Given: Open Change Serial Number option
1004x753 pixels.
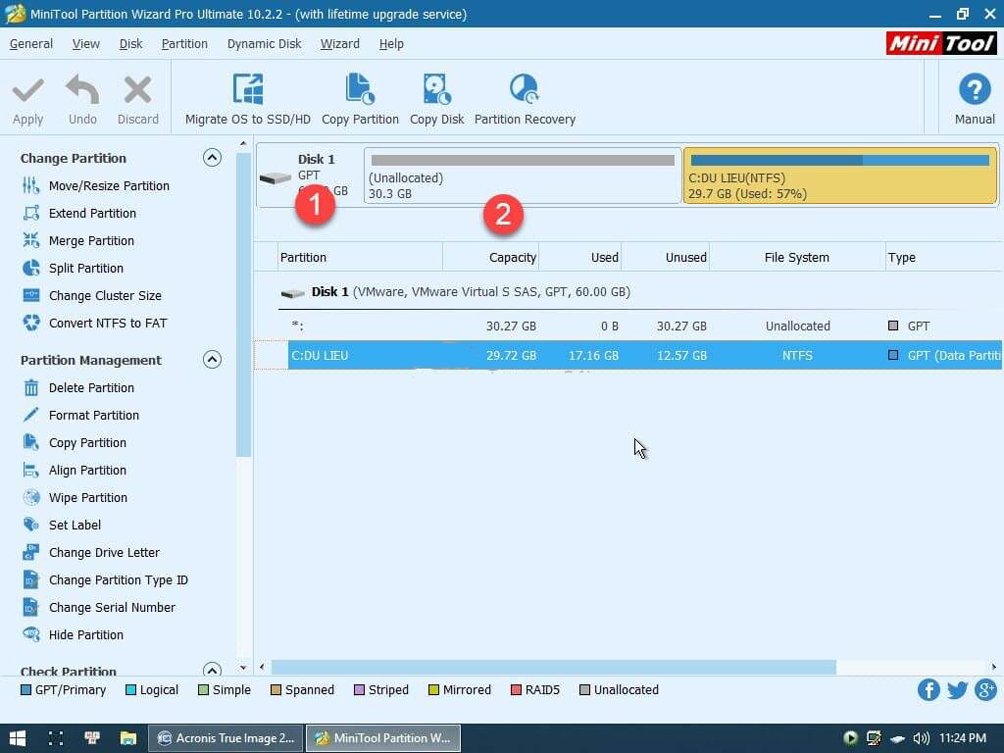Looking at the screenshot, I should tap(112, 608).
